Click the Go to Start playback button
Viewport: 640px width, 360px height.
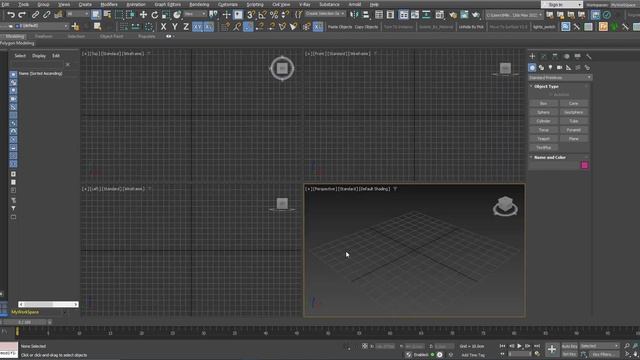click(502, 346)
